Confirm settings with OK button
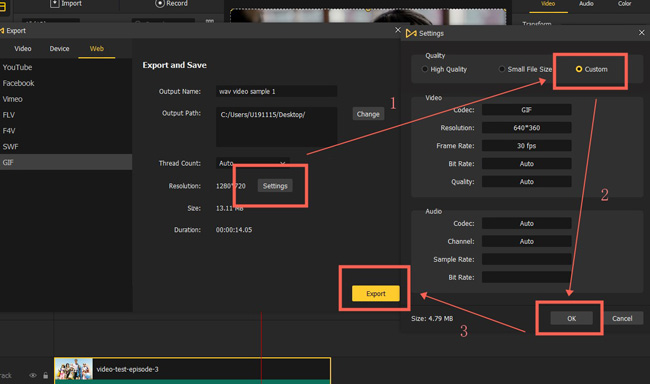 (x=572, y=318)
